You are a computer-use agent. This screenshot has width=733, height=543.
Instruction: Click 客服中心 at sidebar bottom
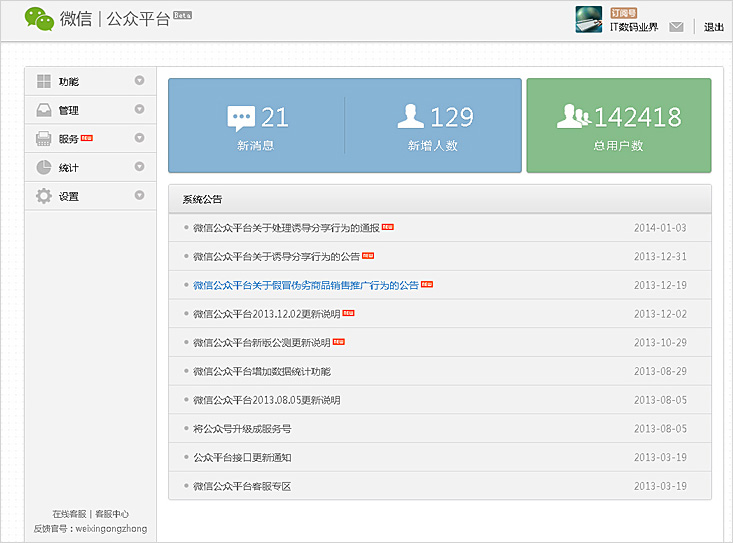[x=112, y=514]
